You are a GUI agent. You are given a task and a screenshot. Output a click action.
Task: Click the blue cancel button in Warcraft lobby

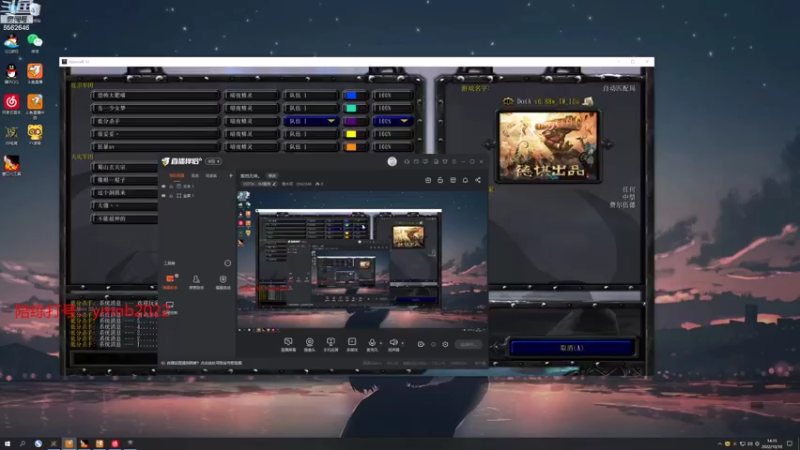[571, 348]
